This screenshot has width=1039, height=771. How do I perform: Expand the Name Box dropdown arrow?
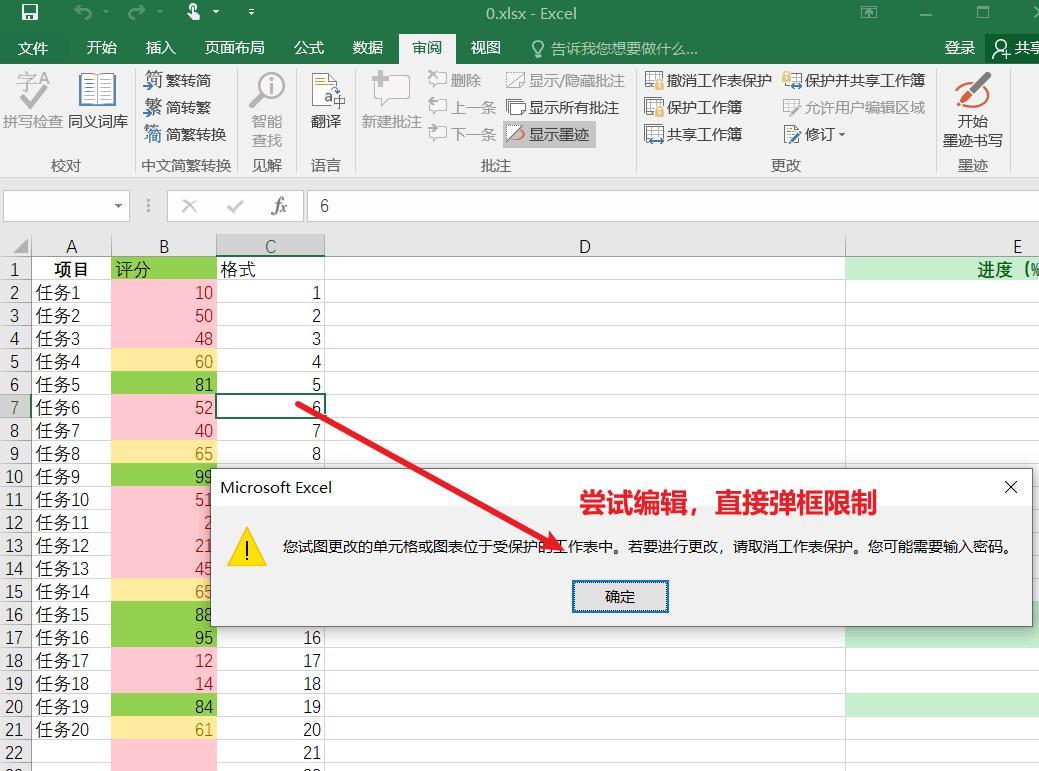coord(118,206)
